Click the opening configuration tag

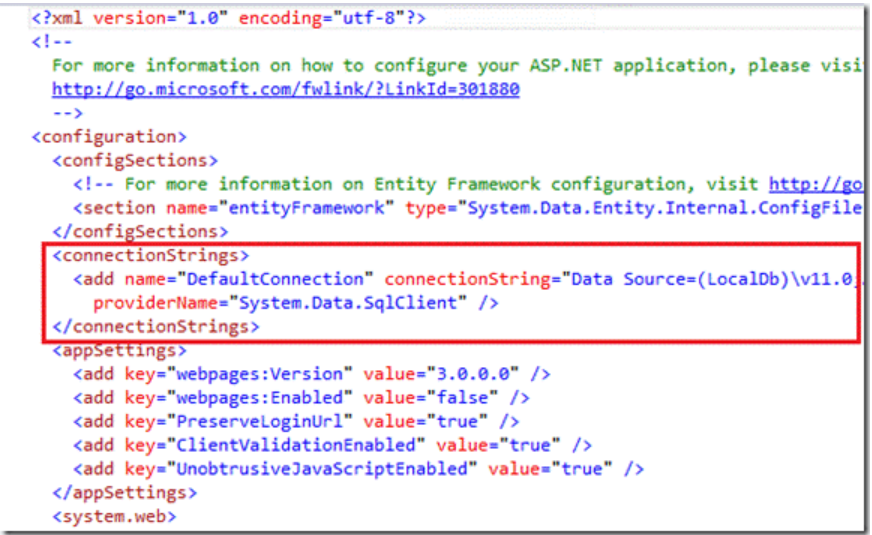click(109, 137)
